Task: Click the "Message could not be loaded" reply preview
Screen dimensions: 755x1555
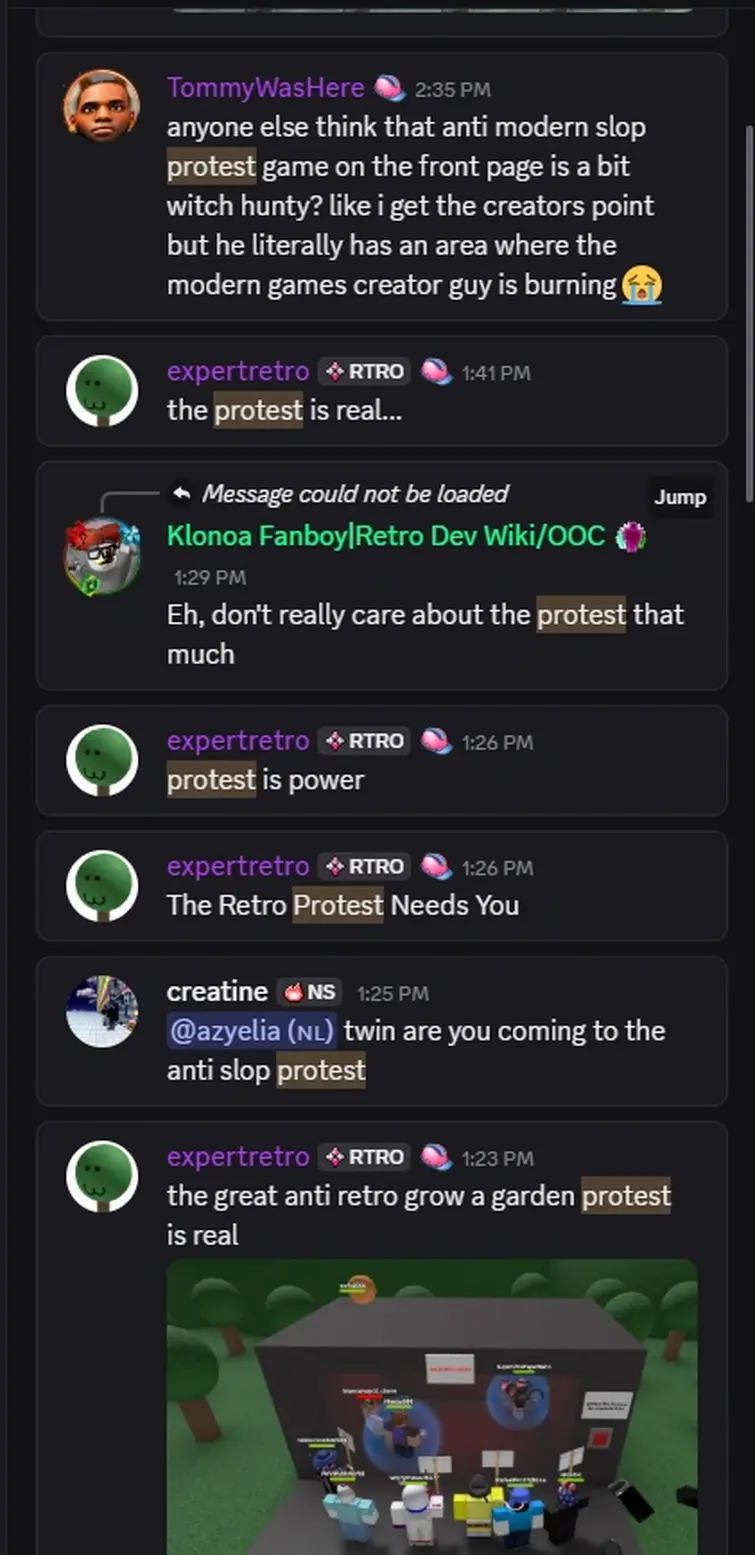Action: (x=355, y=494)
